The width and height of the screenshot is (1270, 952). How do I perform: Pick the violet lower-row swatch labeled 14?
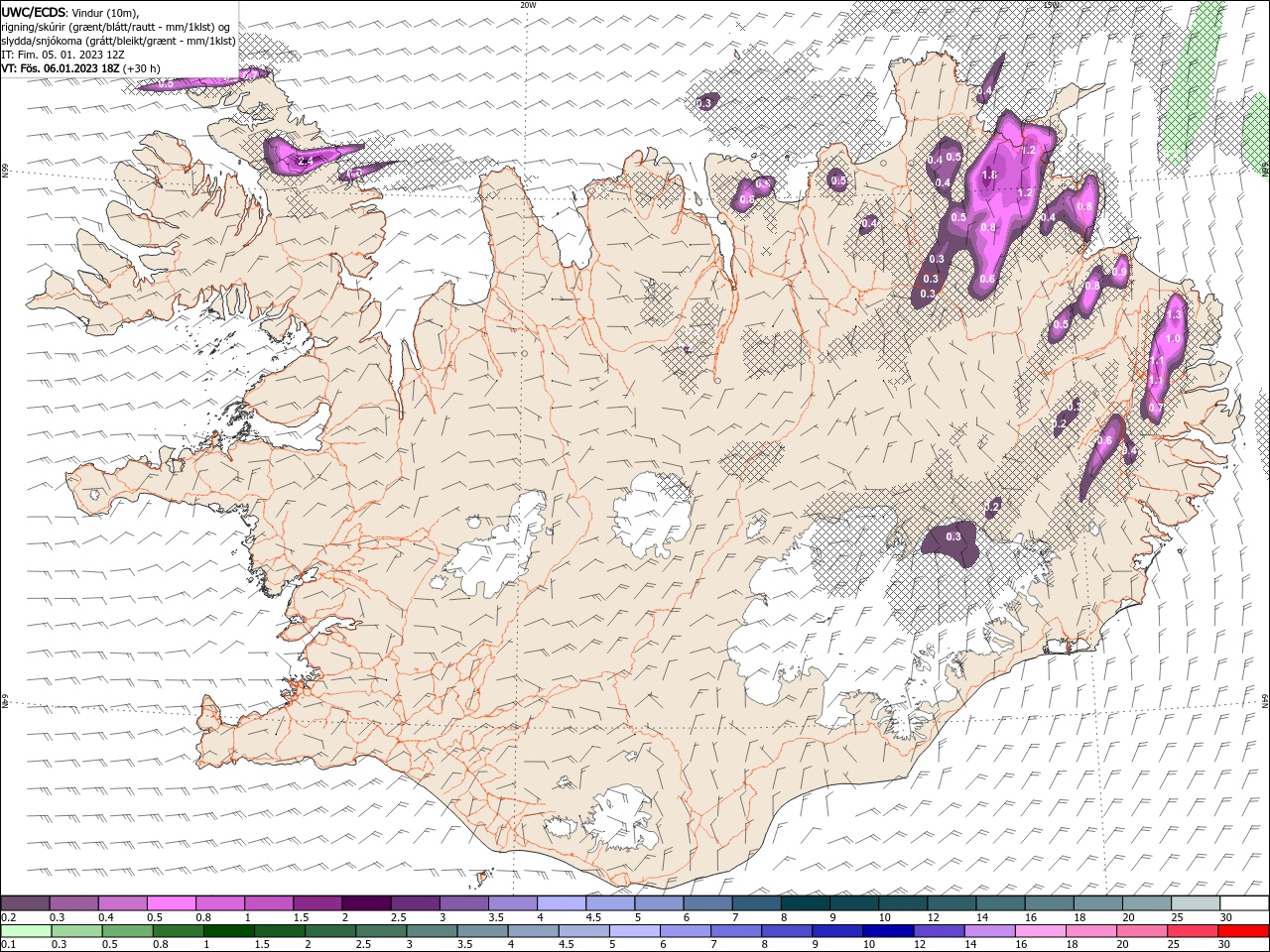click(988, 931)
